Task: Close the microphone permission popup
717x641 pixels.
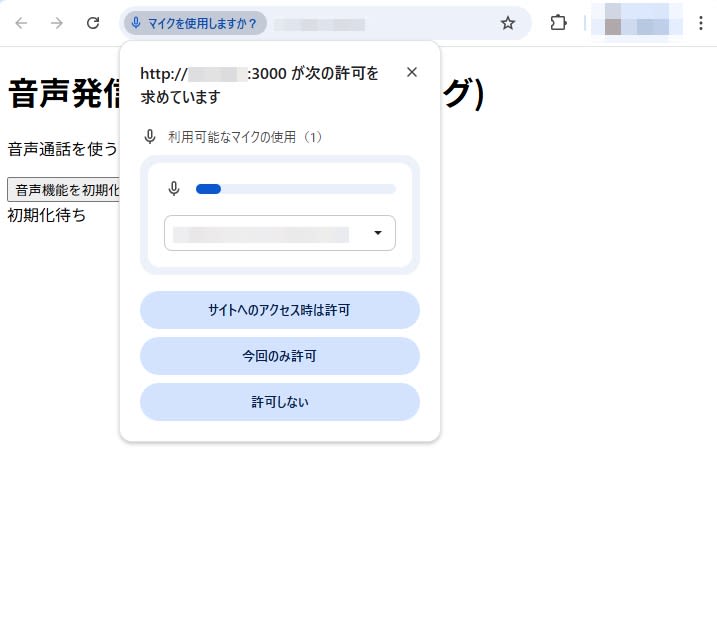Action: (x=412, y=72)
